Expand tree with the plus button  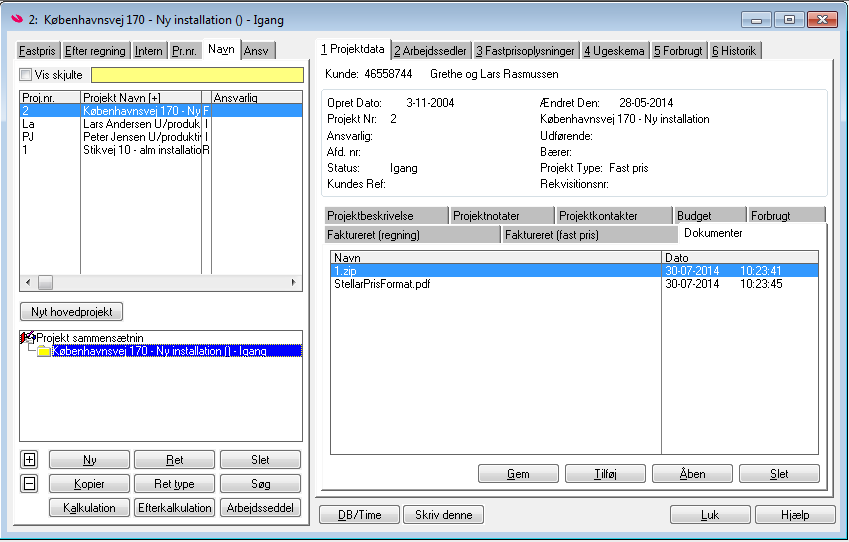point(29,460)
